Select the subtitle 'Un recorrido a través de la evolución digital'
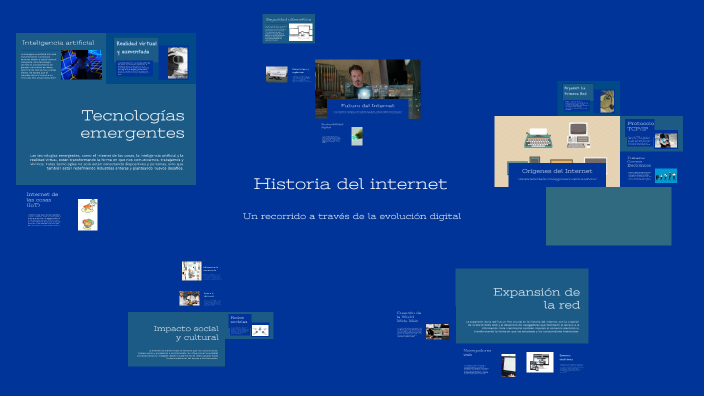Image resolution: width=704 pixels, height=396 pixels. (x=352, y=216)
